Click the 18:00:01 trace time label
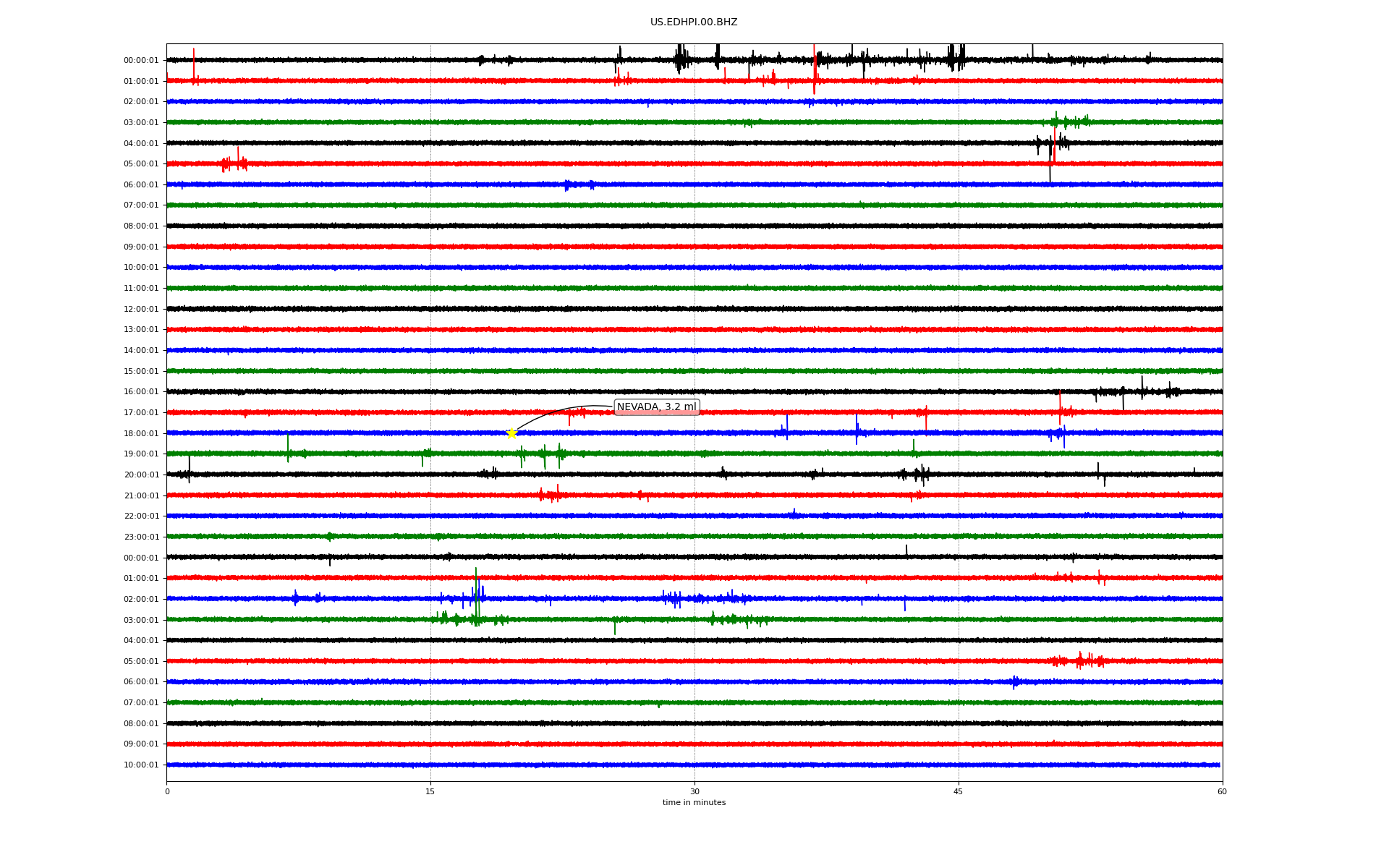Viewport: 1389px width, 868px height. (x=141, y=433)
